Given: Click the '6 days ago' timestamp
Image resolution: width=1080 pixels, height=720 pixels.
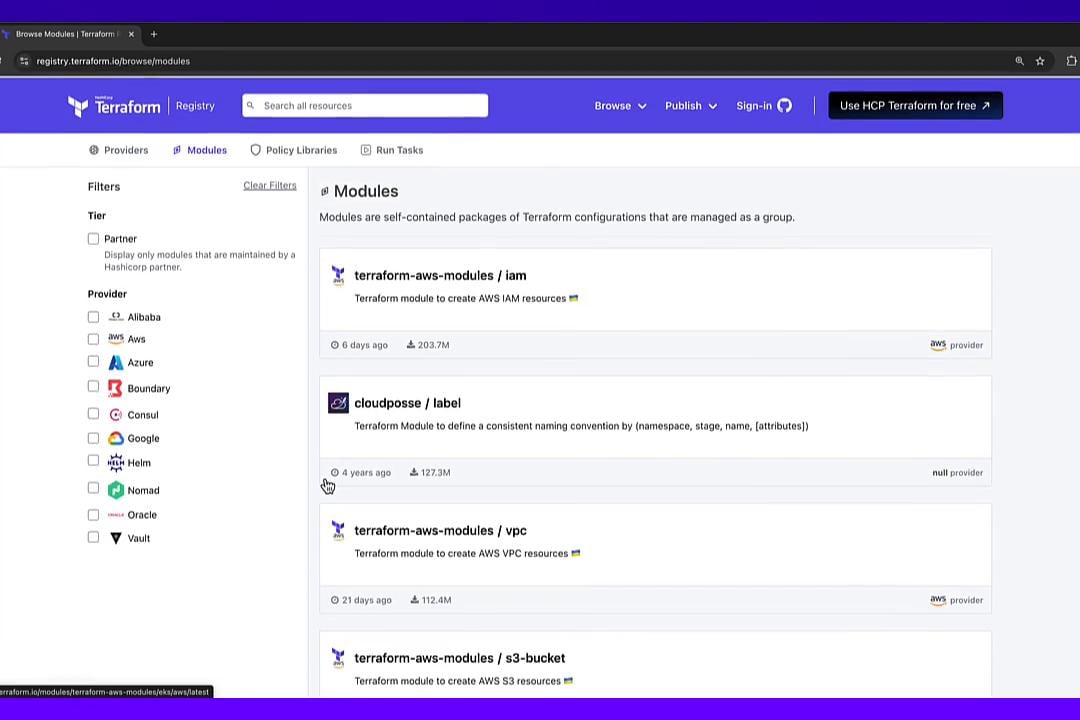Looking at the screenshot, I should point(359,344).
